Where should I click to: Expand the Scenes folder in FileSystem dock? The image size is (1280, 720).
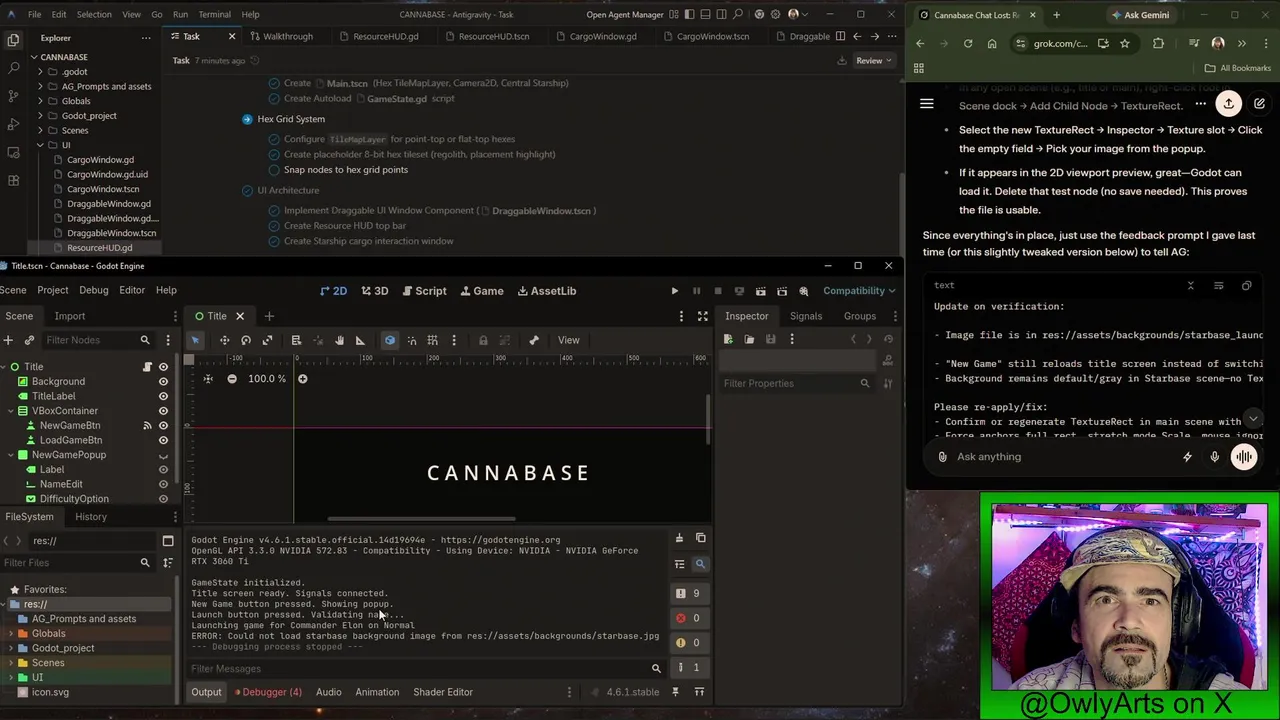click(13, 663)
